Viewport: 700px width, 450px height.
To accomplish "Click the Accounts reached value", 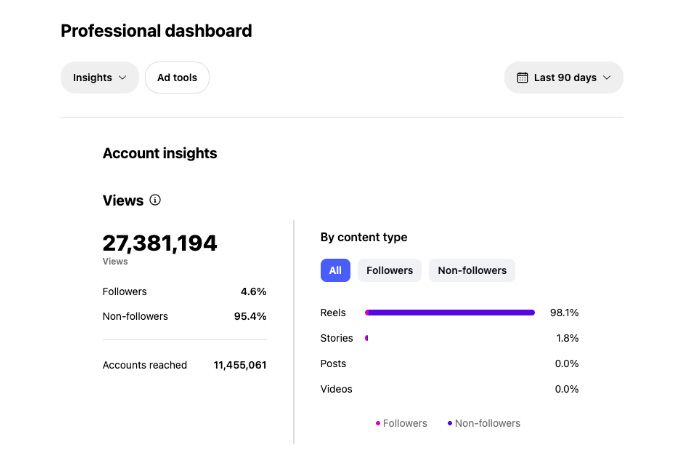I will pyautogui.click(x=240, y=365).
